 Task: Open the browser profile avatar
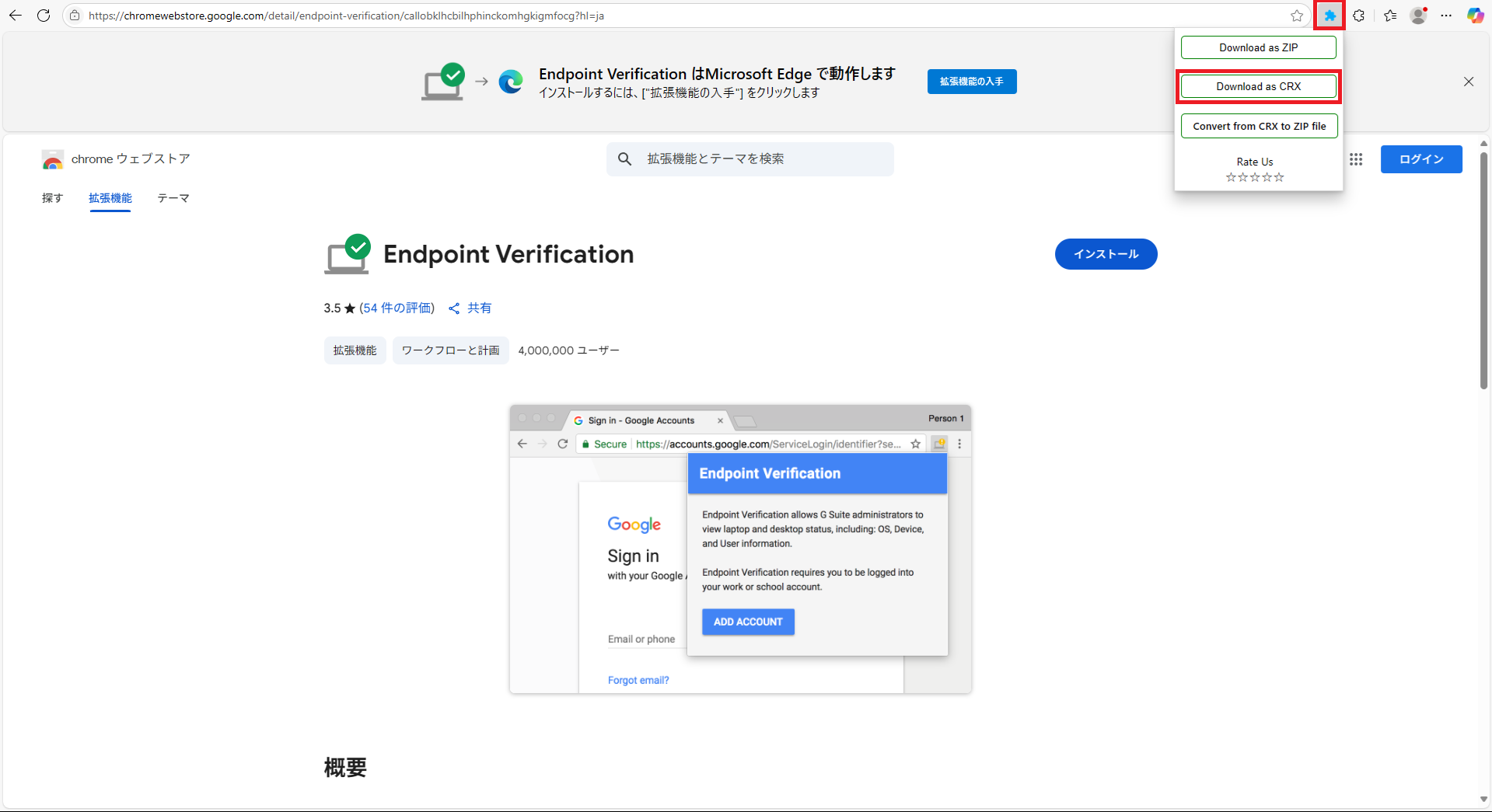(1418, 16)
